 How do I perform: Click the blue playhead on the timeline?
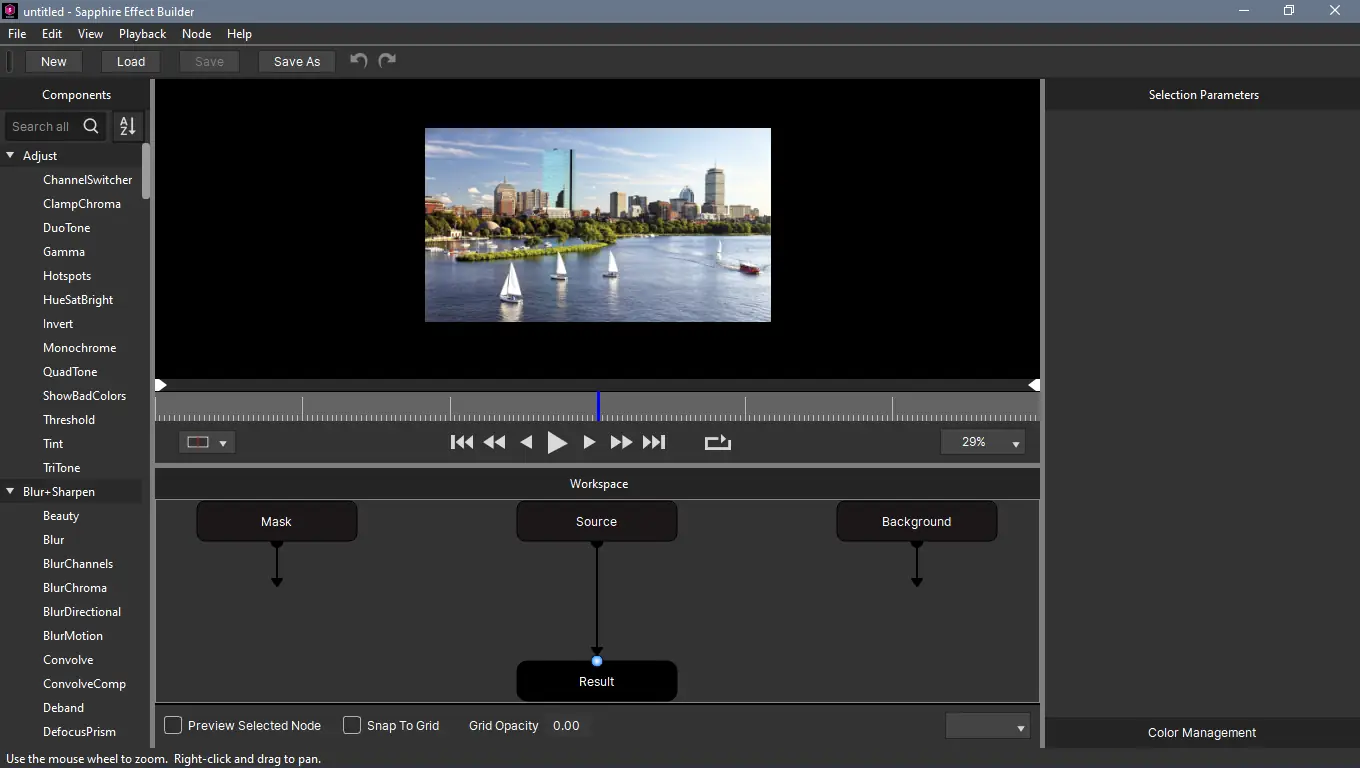tap(598, 406)
